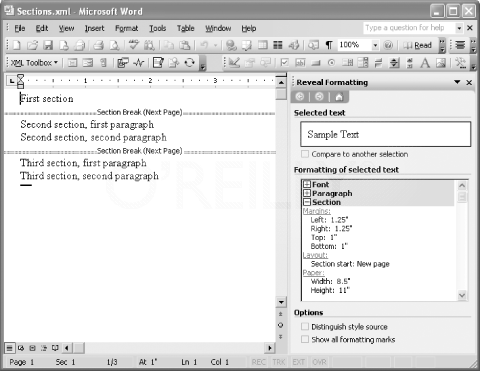The height and width of the screenshot is (371, 481).
Task: Open the Undo history dropdown arrow
Action: [x=215, y=45]
